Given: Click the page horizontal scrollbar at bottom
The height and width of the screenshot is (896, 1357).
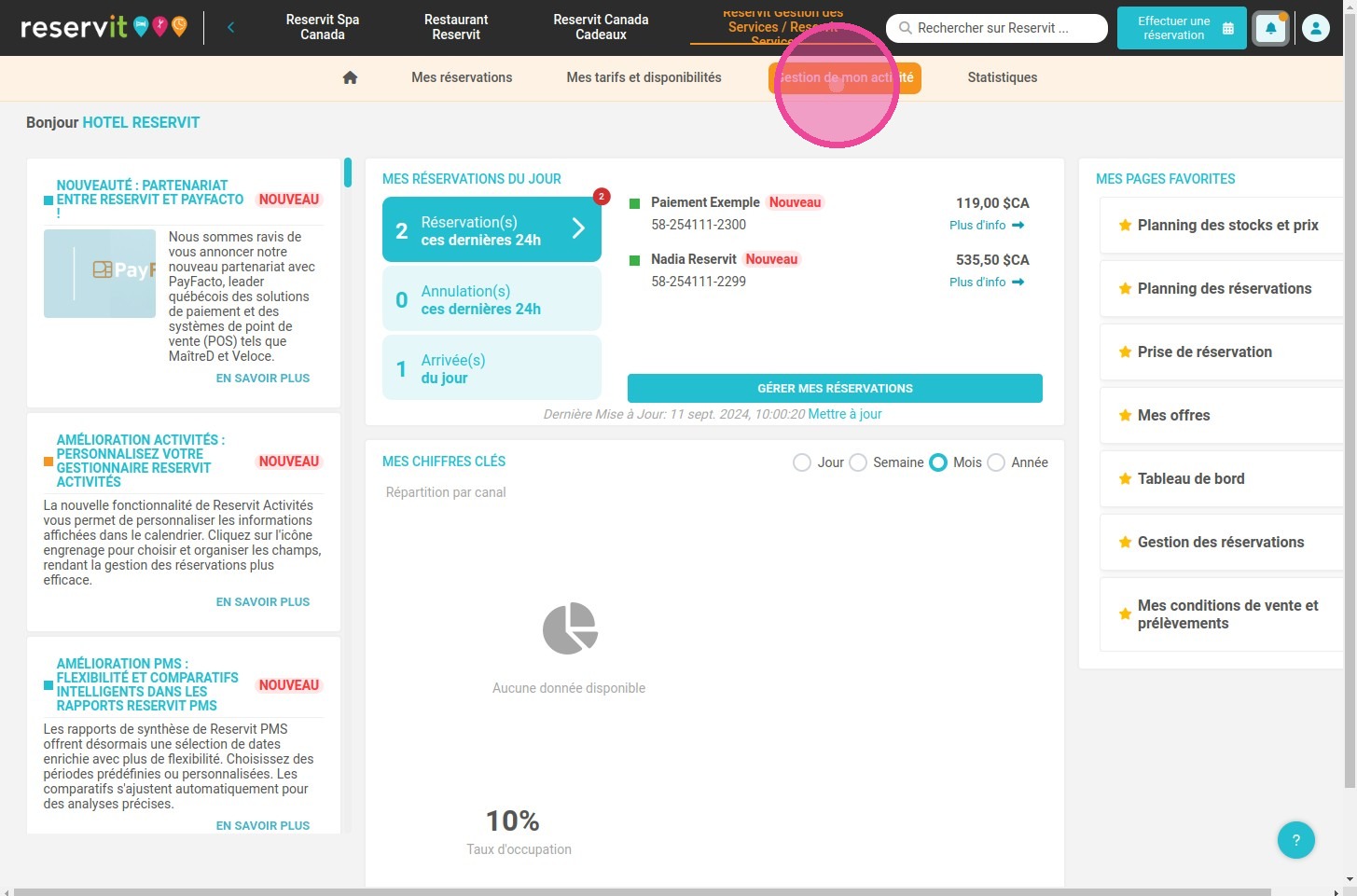Looking at the screenshot, I should coord(643,891).
